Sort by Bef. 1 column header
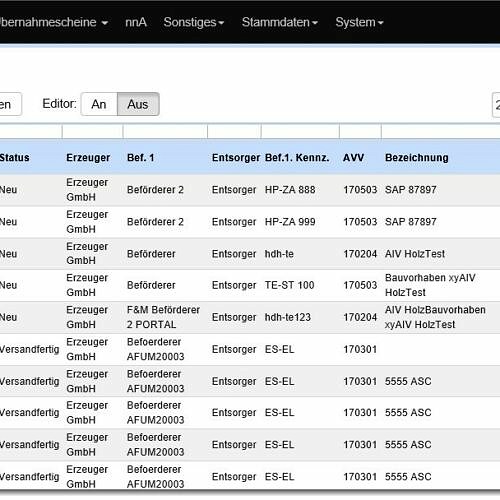500x500 pixels. 140,157
